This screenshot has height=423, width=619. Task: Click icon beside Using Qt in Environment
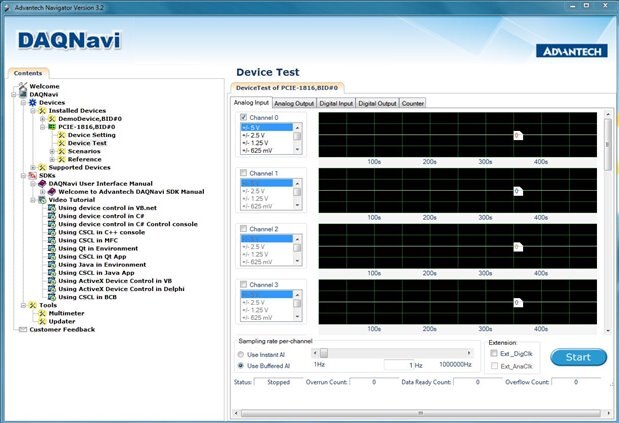pos(52,249)
